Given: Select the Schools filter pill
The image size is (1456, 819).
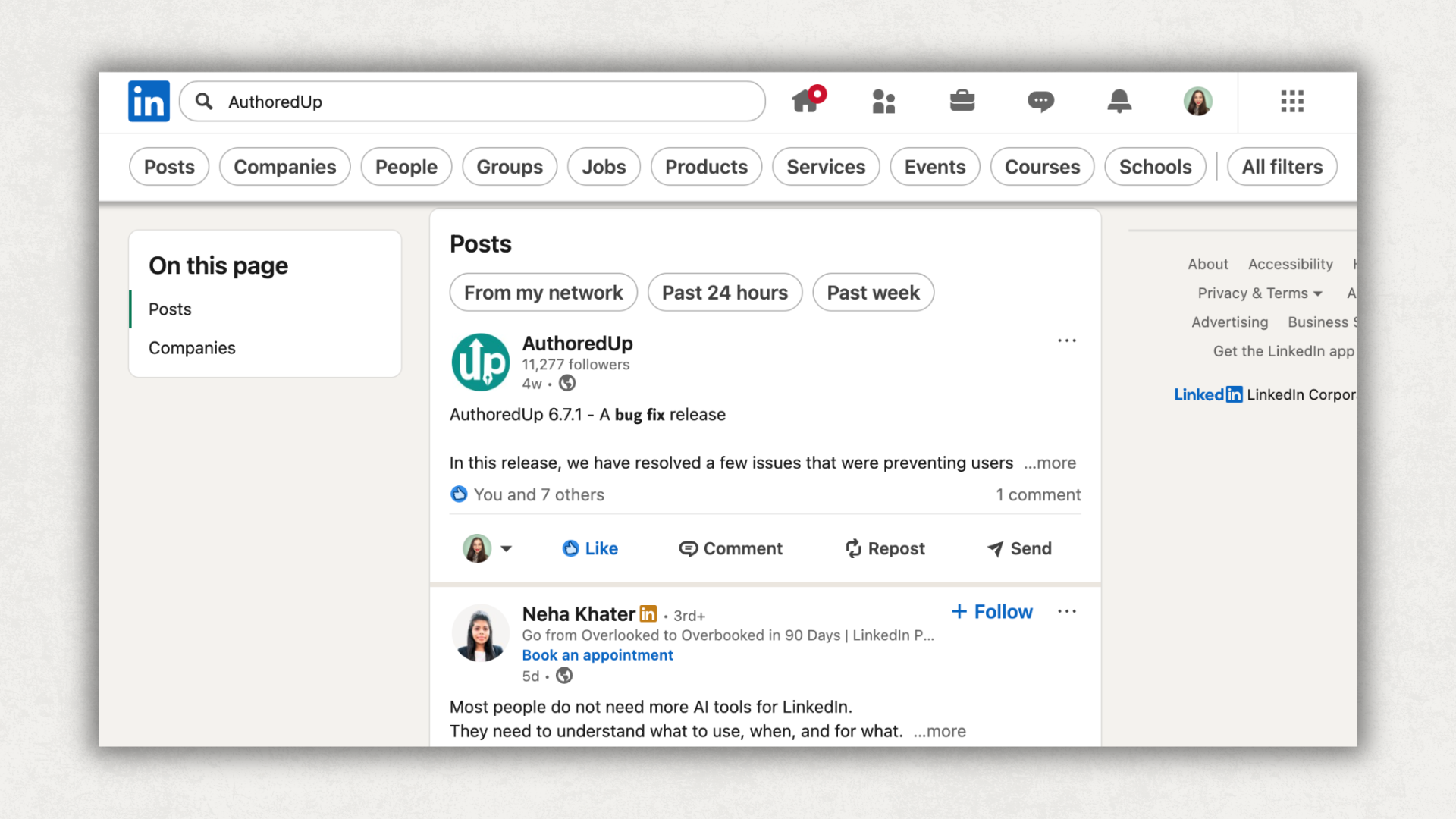Looking at the screenshot, I should (1156, 167).
